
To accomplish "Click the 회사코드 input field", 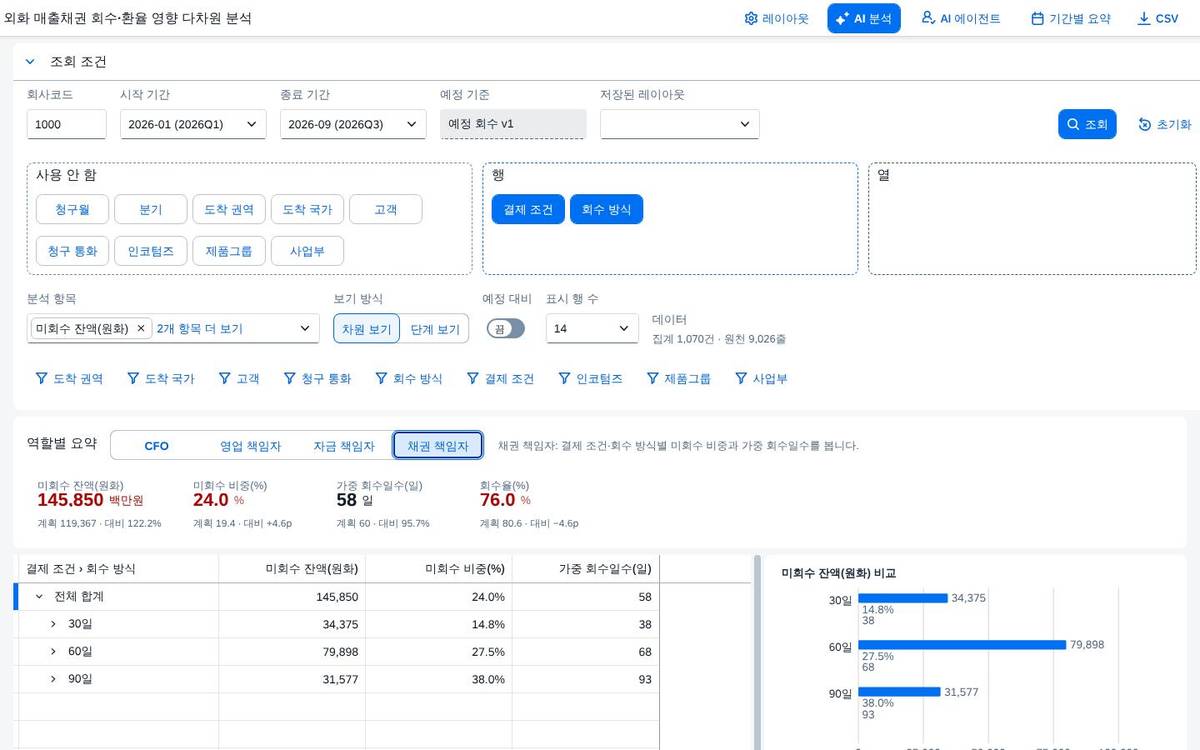I will 67,124.
